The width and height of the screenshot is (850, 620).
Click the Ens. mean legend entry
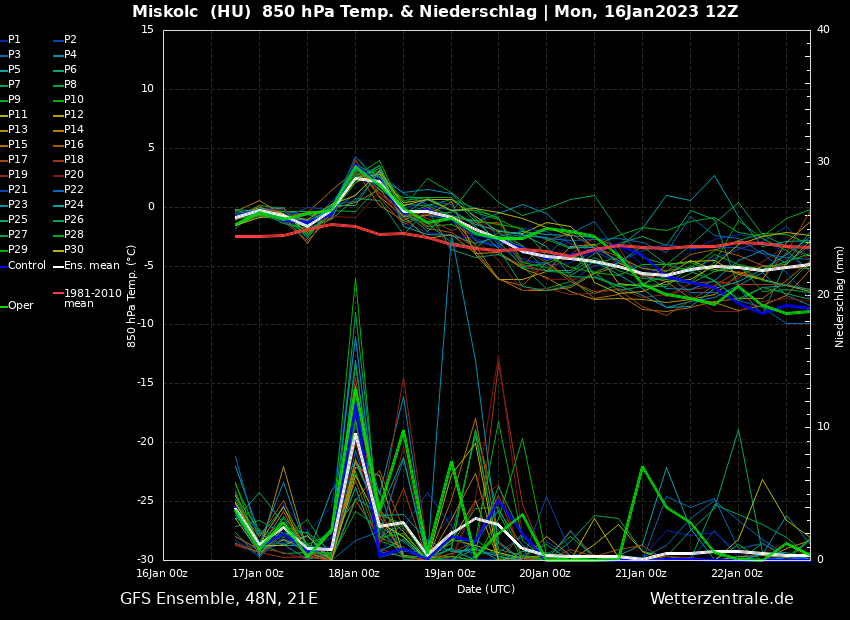(x=91, y=265)
